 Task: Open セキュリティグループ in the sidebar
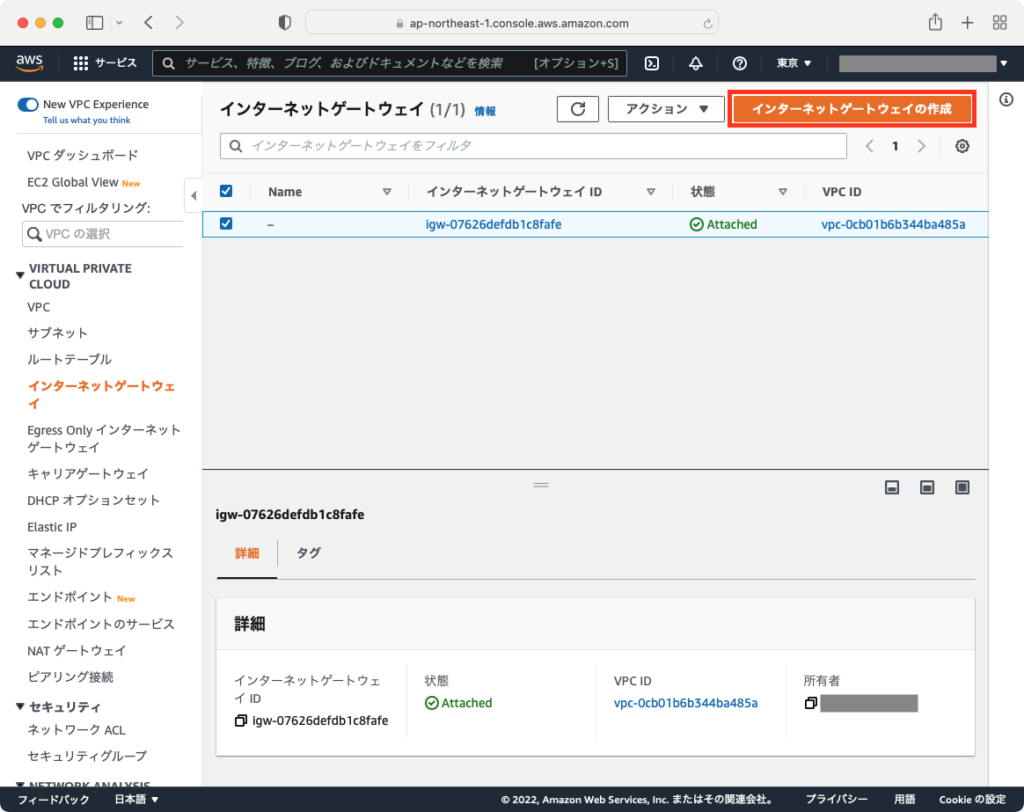[87, 756]
